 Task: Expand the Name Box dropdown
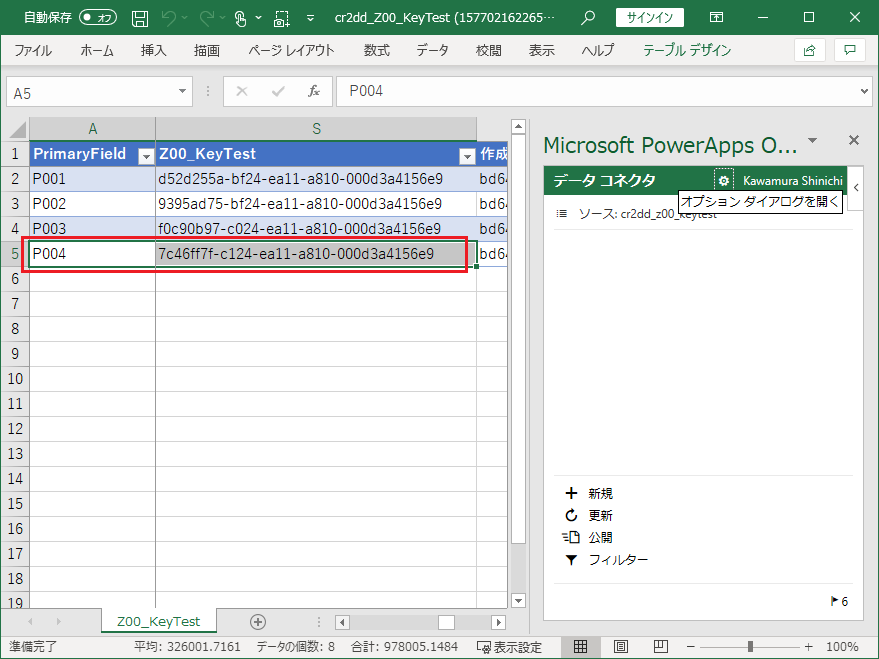pyautogui.click(x=183, y=92)
